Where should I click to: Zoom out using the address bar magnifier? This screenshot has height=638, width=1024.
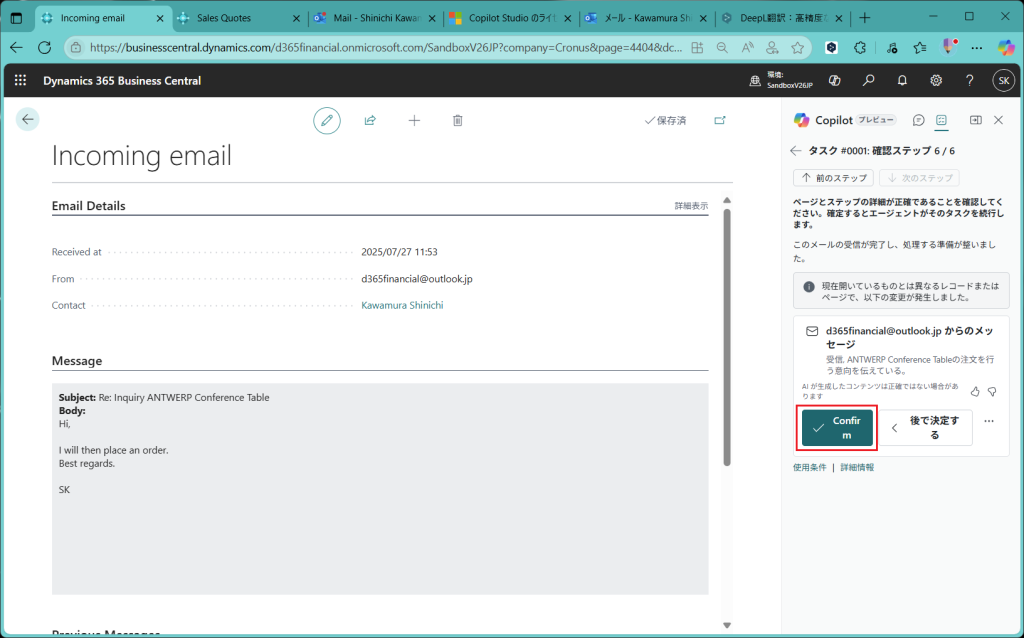[722, 48]
